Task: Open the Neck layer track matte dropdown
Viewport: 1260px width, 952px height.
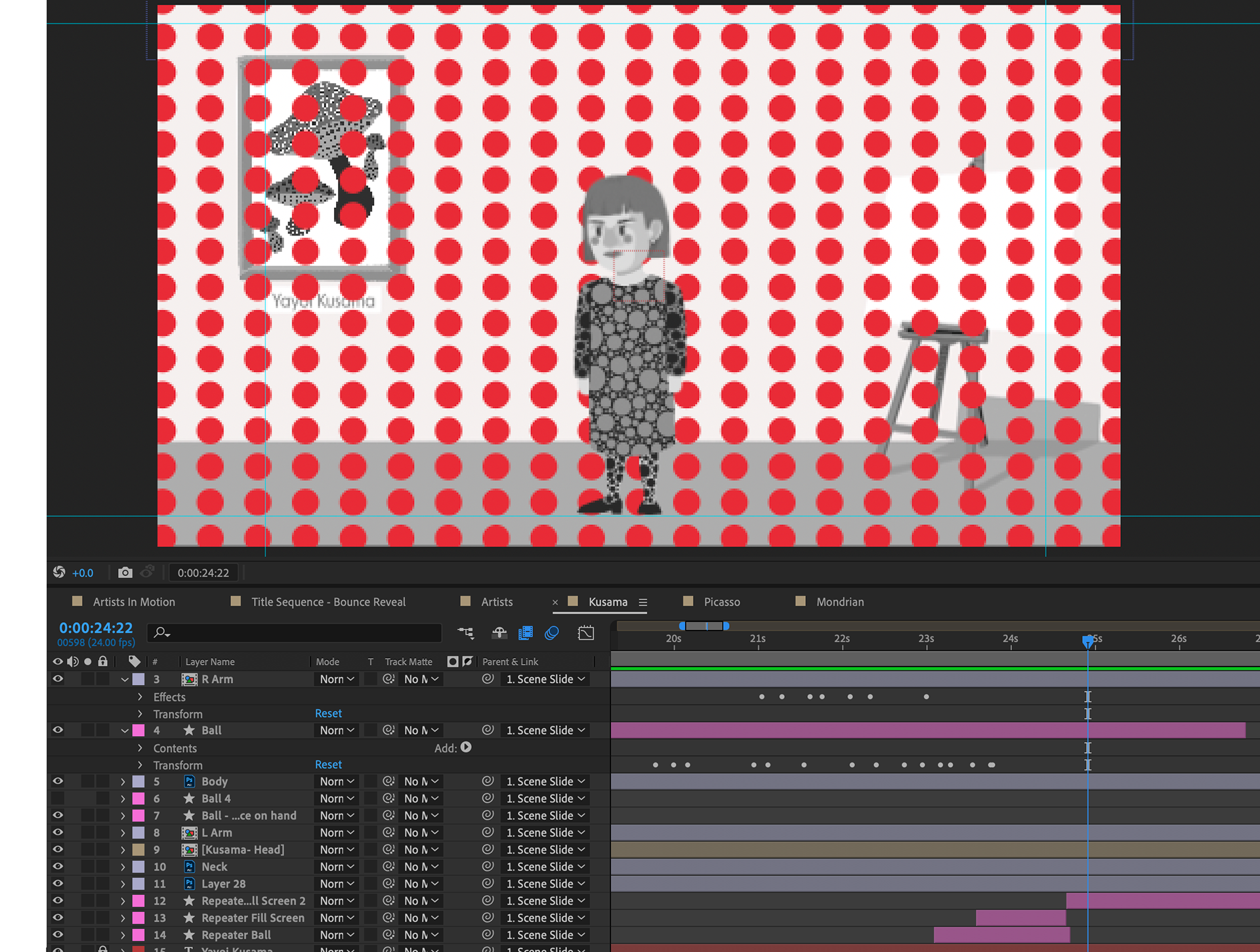Action: tap(421, 867)
